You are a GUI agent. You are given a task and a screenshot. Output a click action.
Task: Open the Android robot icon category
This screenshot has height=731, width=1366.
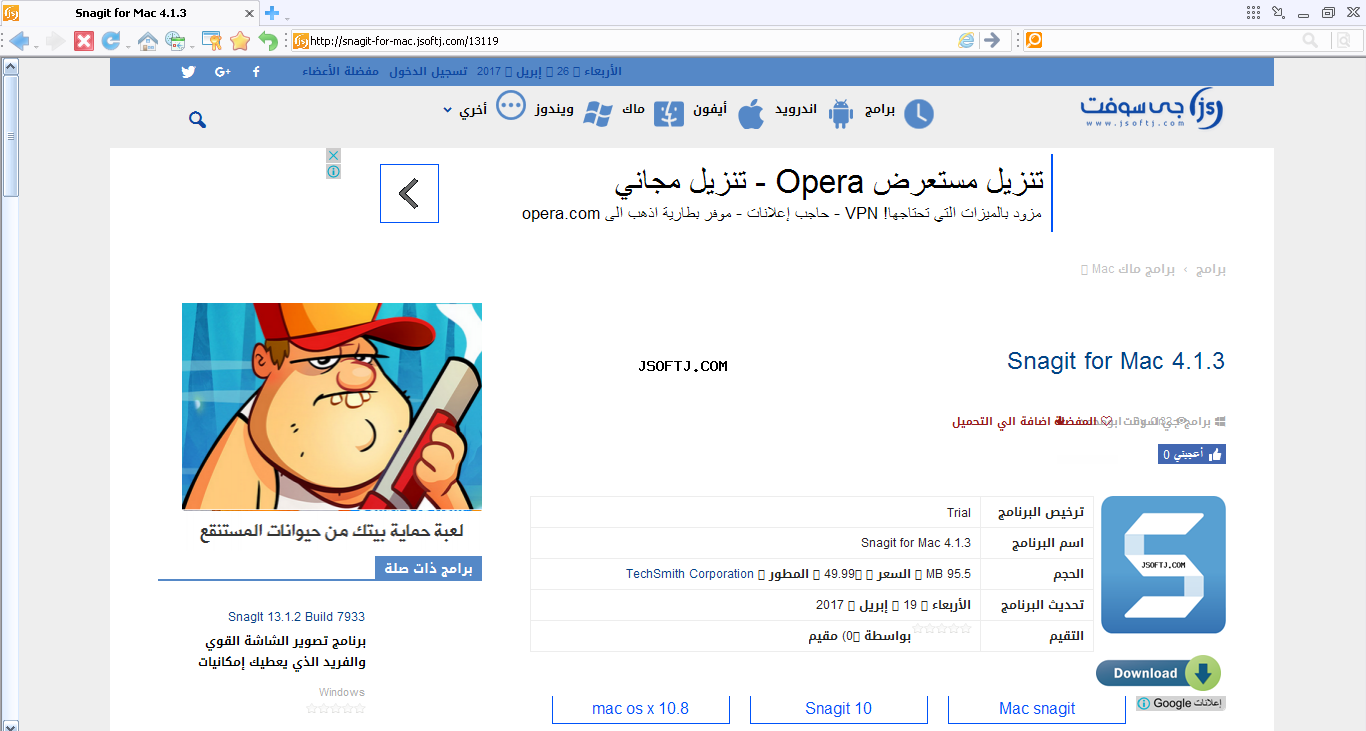[x=841, y=114]
